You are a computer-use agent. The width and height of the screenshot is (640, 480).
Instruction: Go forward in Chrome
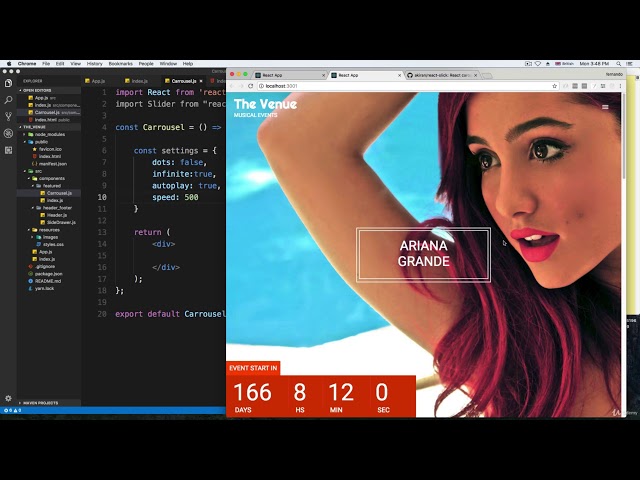pyautogui.click(x=241, y=86)
